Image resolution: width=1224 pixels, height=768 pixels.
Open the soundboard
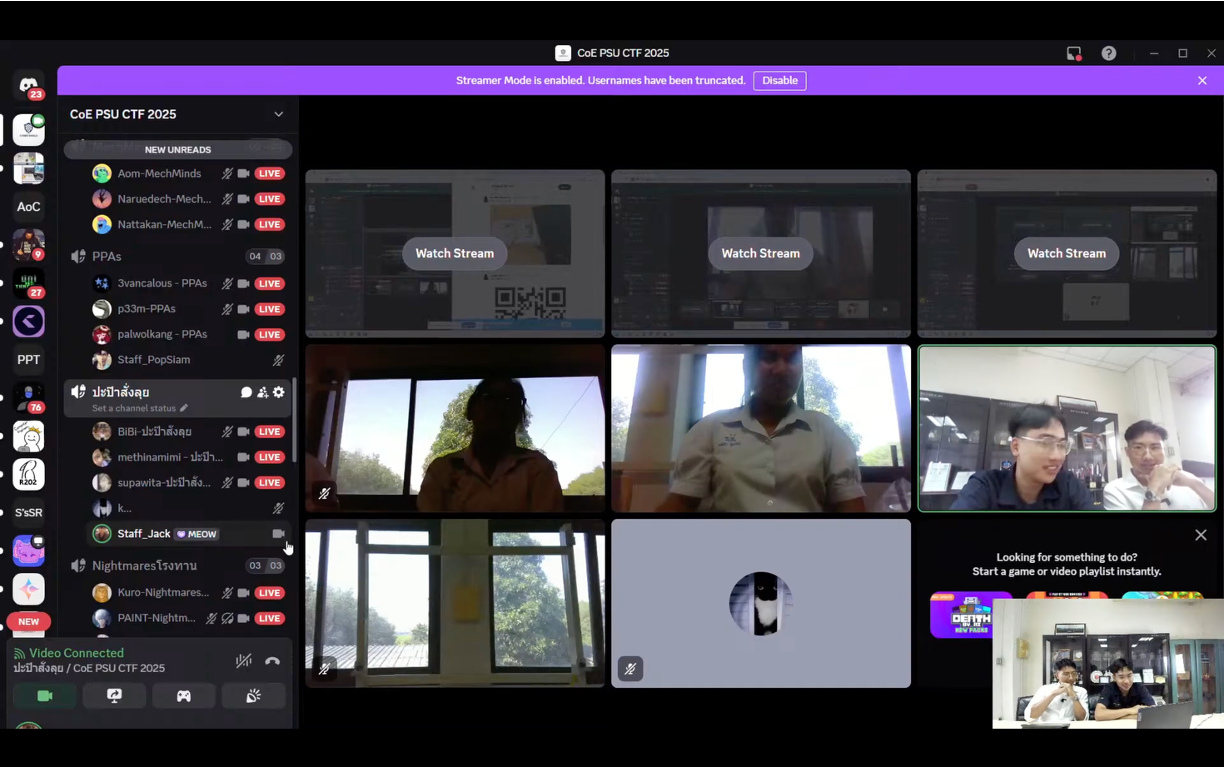point(253,696)
